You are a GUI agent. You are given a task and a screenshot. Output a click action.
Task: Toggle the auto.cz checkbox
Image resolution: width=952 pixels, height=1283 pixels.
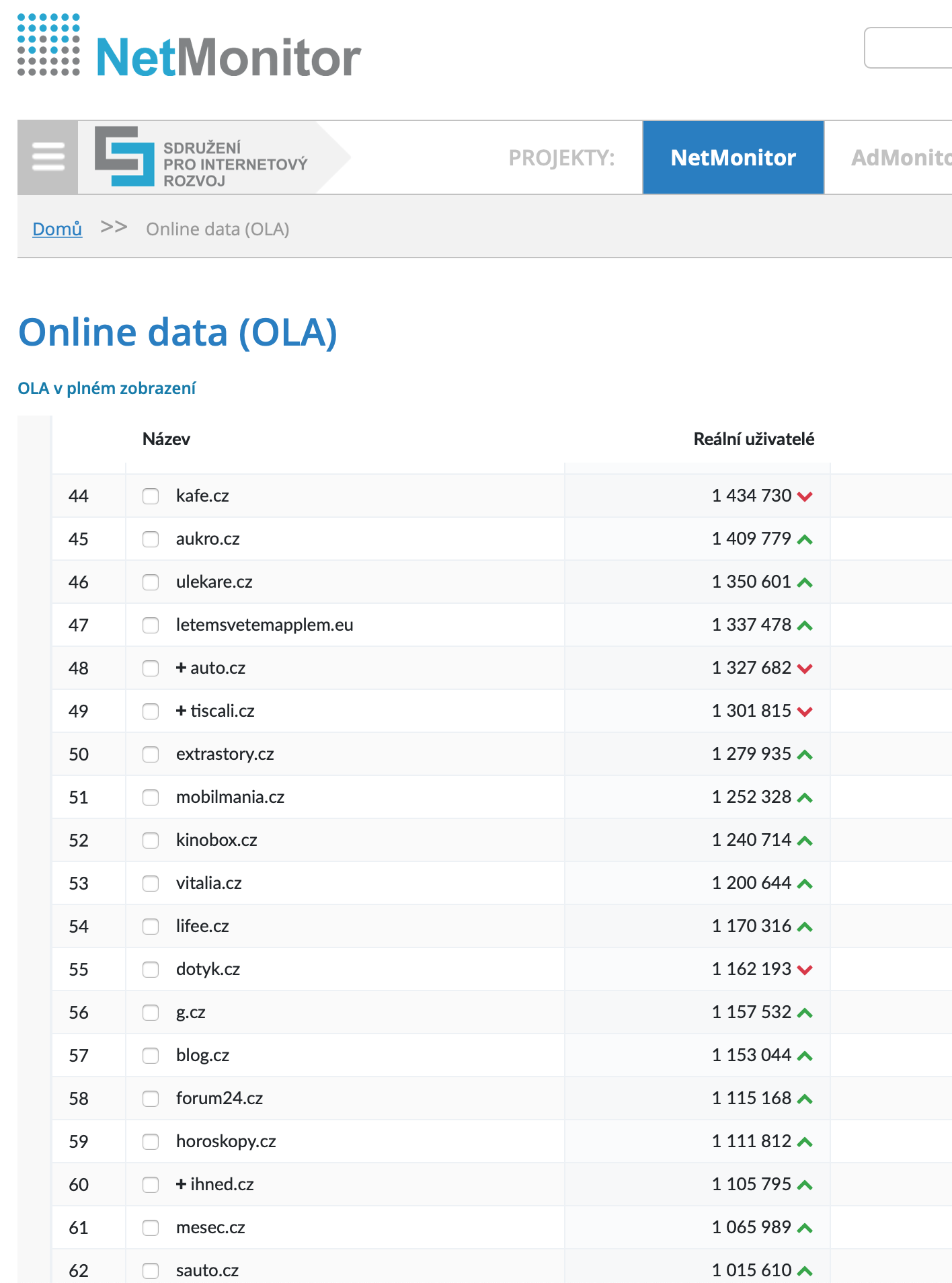point(151,668)
